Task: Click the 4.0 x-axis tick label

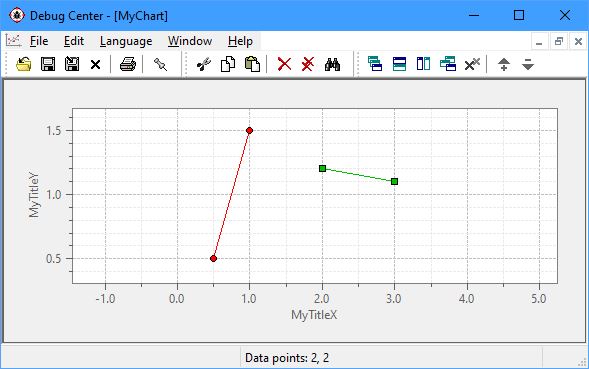Action: 467,299
